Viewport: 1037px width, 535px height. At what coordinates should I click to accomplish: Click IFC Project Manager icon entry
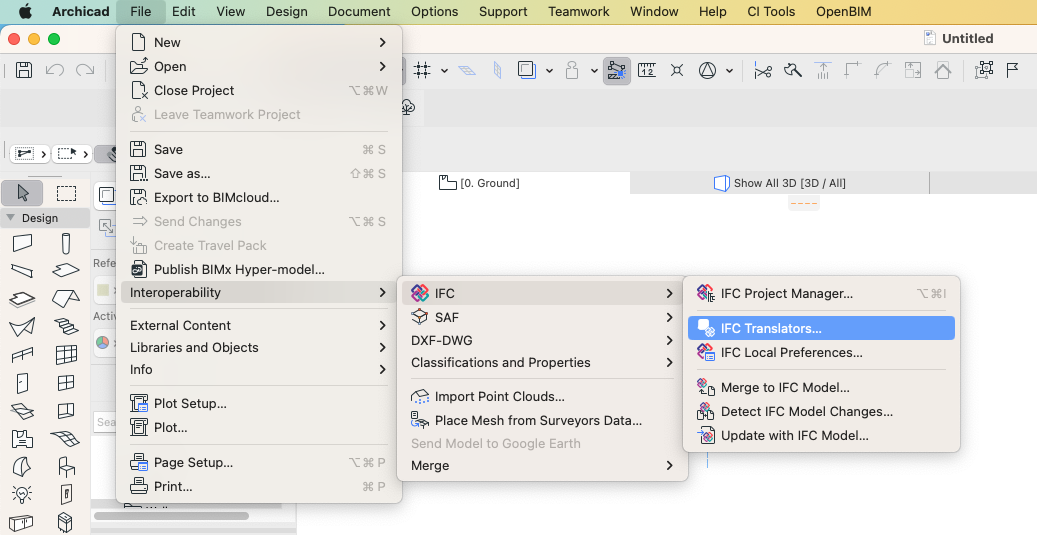tap(705, 293)
